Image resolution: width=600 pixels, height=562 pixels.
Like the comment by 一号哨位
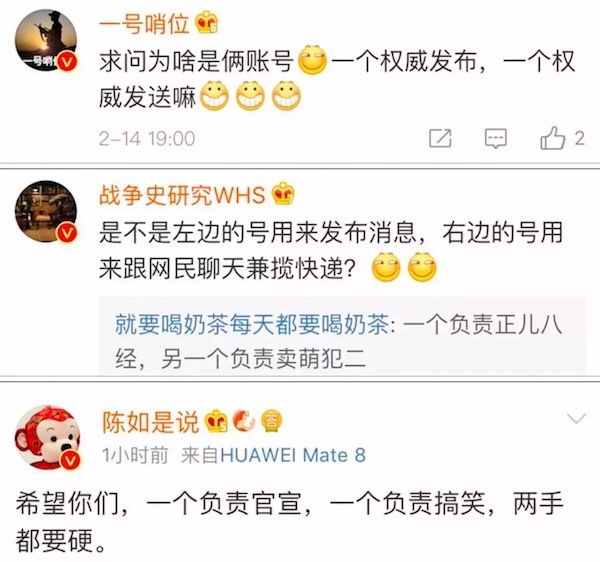[x=562, y=138]
